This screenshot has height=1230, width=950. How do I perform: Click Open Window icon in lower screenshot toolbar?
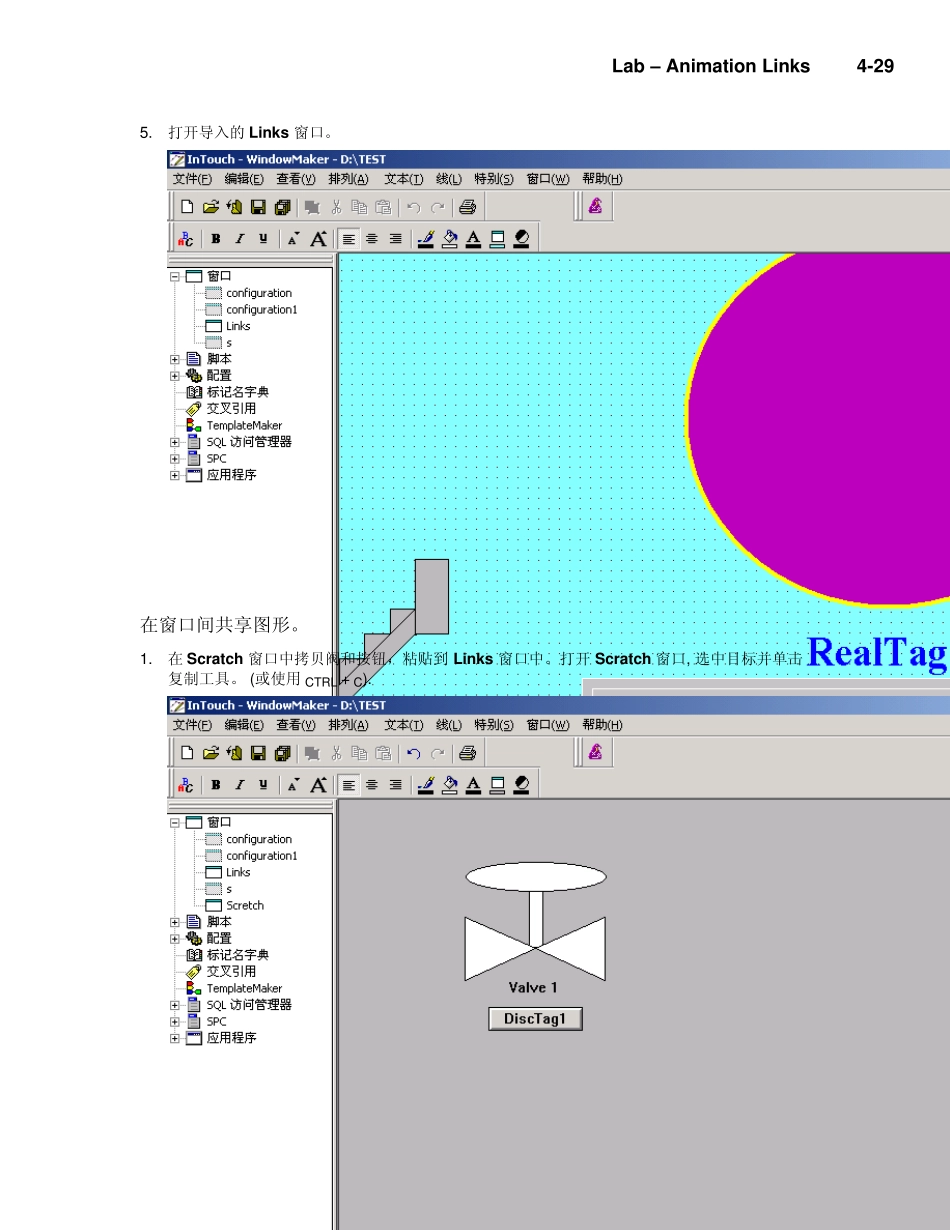(x=210, y=753)
